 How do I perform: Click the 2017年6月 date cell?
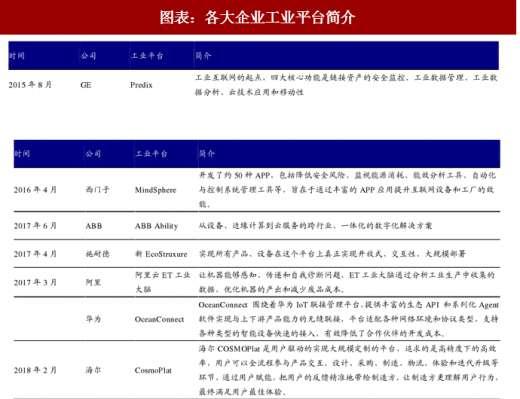coord(35,226)
